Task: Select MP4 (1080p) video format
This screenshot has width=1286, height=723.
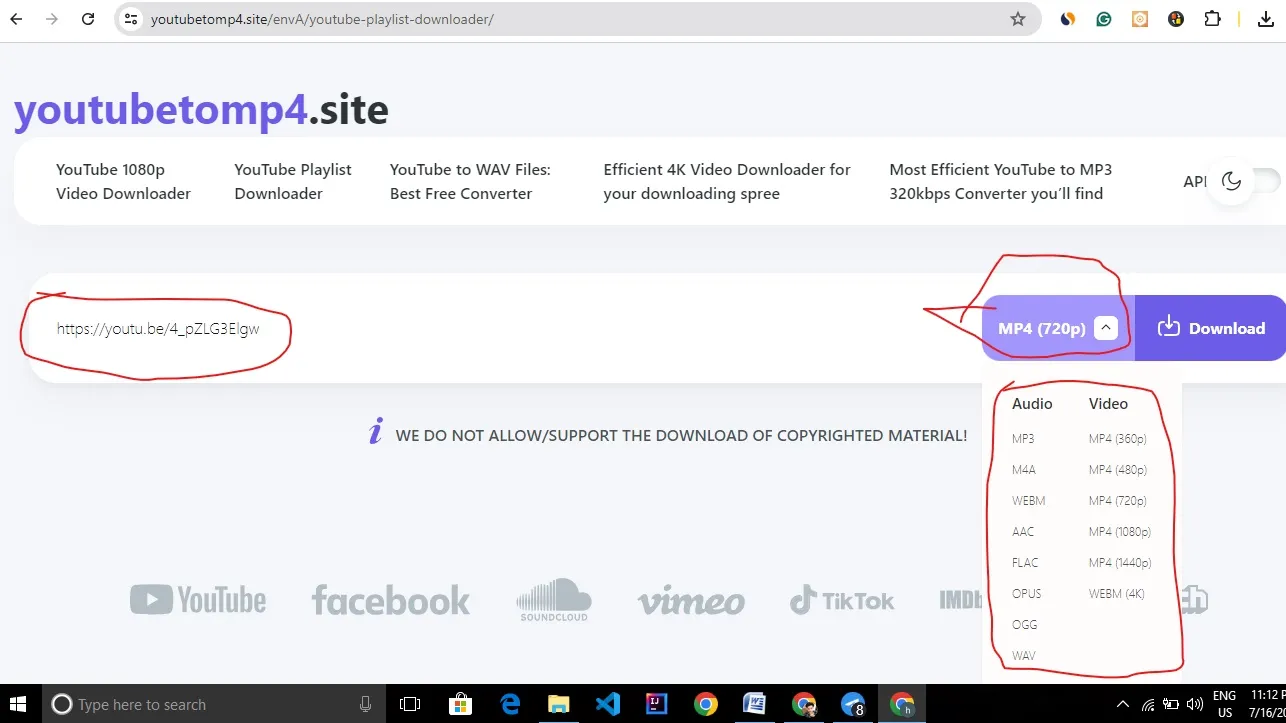Action: (1120, 531)
